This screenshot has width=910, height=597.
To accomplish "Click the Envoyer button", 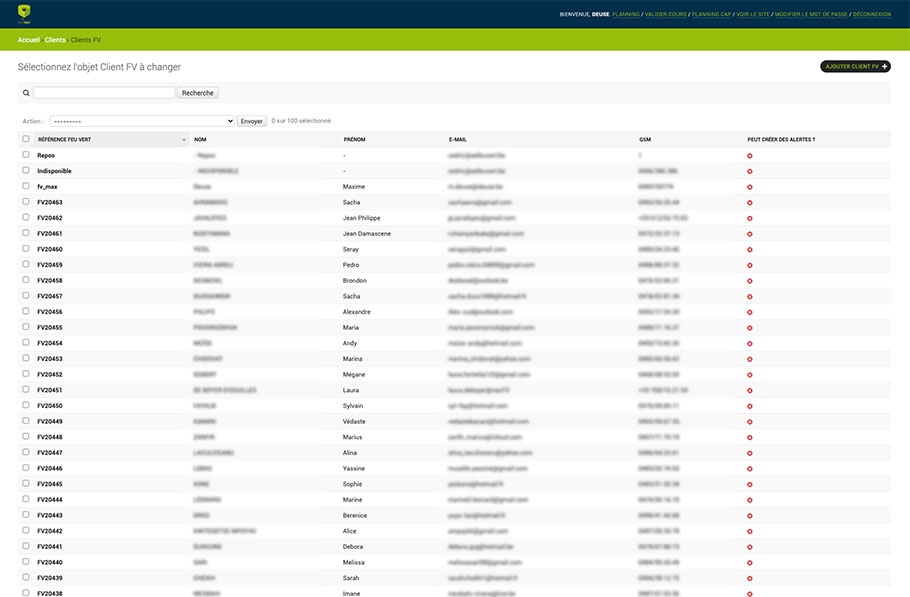I will (x=251, y=121).
